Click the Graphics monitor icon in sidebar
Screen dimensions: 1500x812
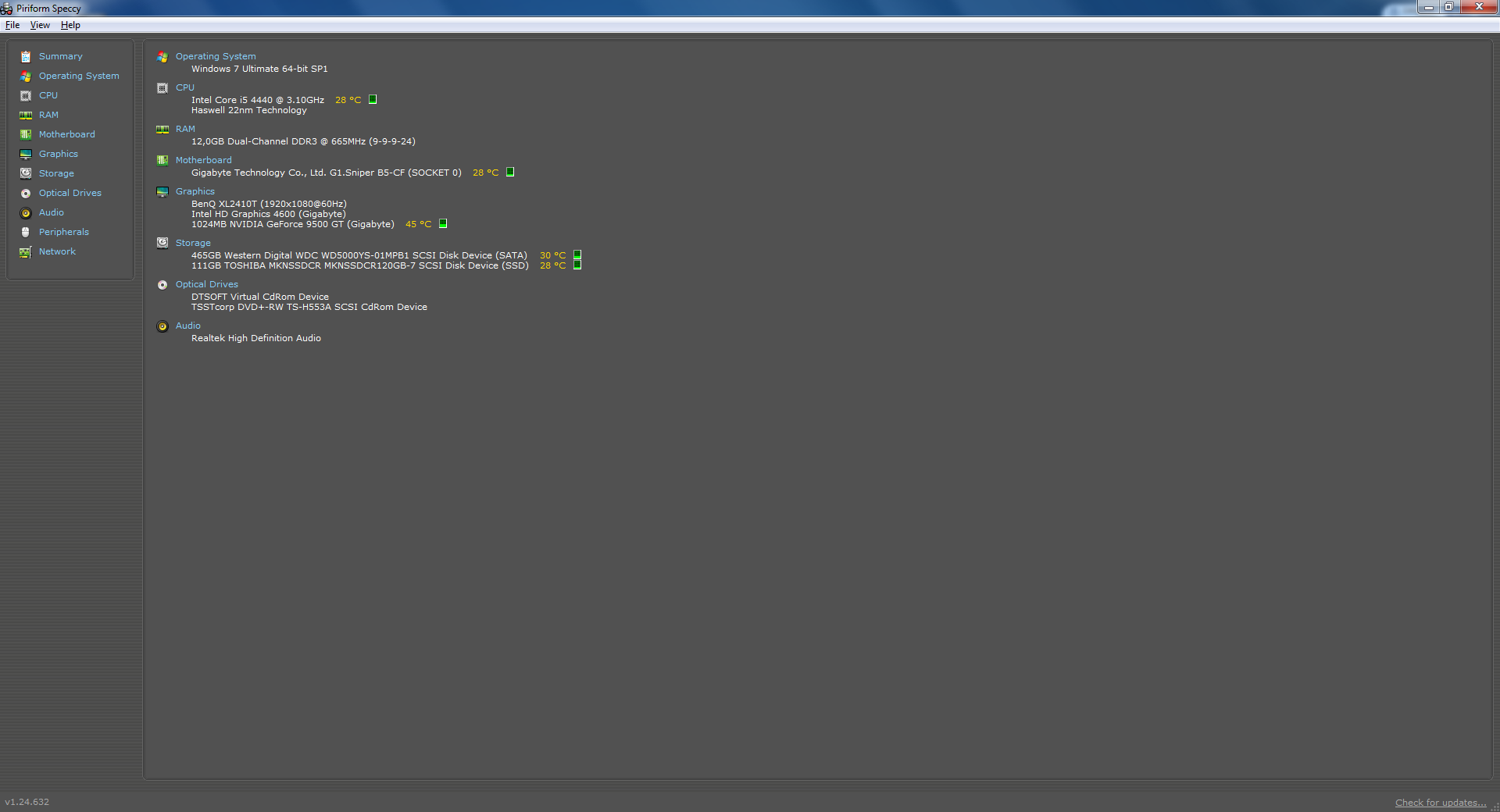pyautogui.click(x=26, y=155)
